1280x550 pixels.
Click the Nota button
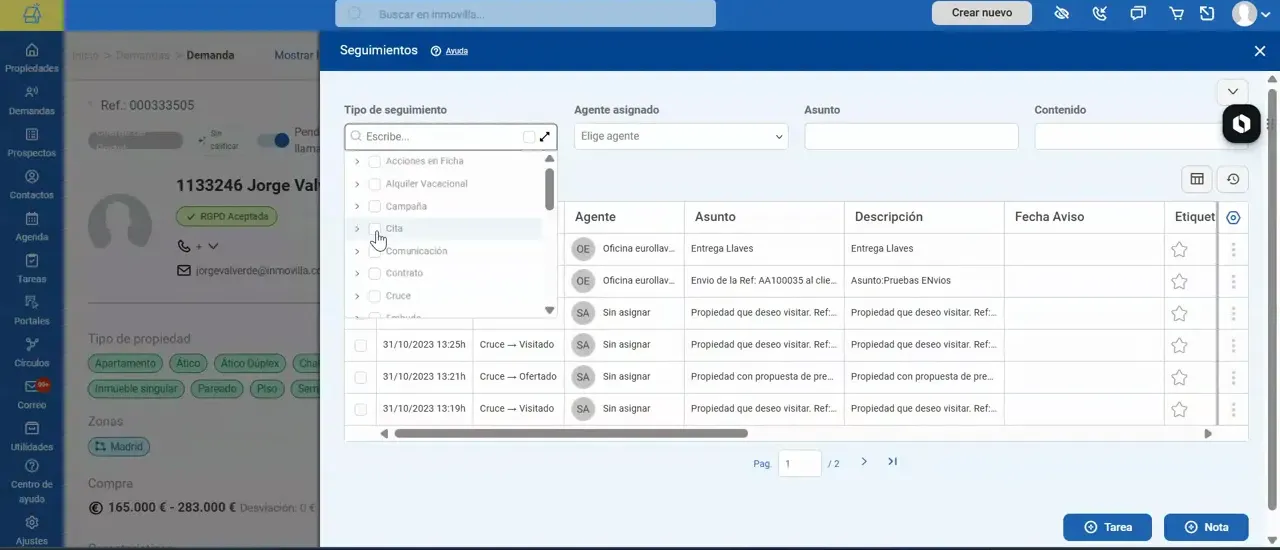point(1206,527)
